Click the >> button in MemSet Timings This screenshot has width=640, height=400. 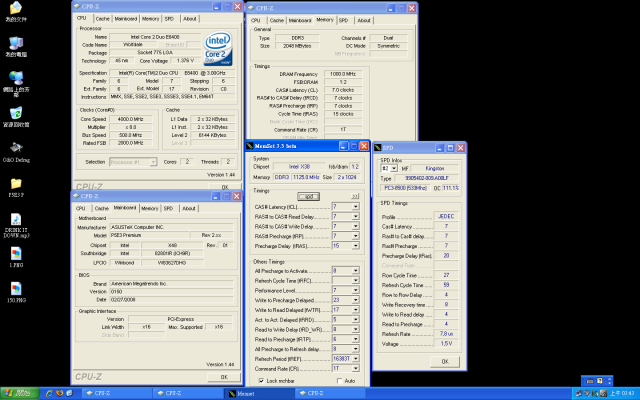[355, 196]
